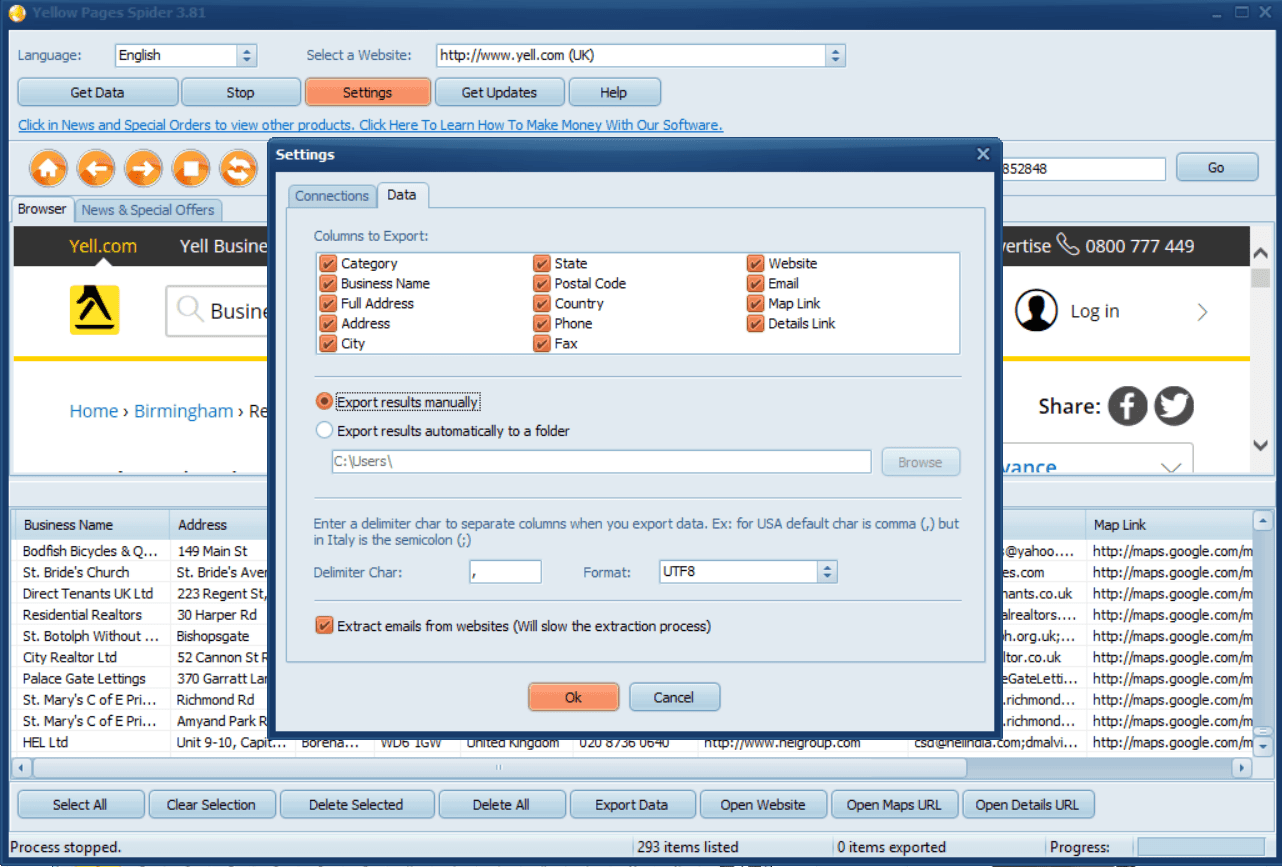Share on Twitter icon
The height and width of the screenshot is (867, 1282).
(1174, 406)
